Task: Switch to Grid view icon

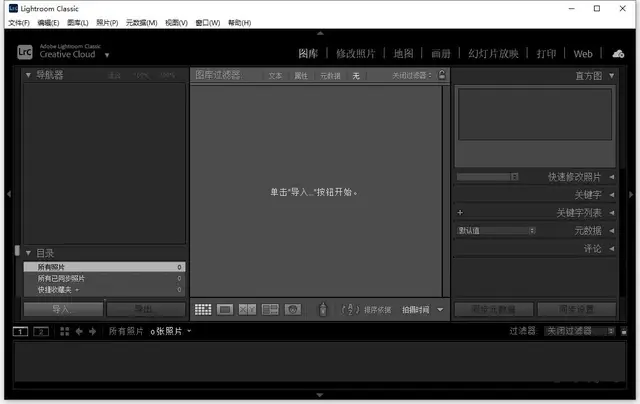Action: pyautogui.click(x=203, y=310)
